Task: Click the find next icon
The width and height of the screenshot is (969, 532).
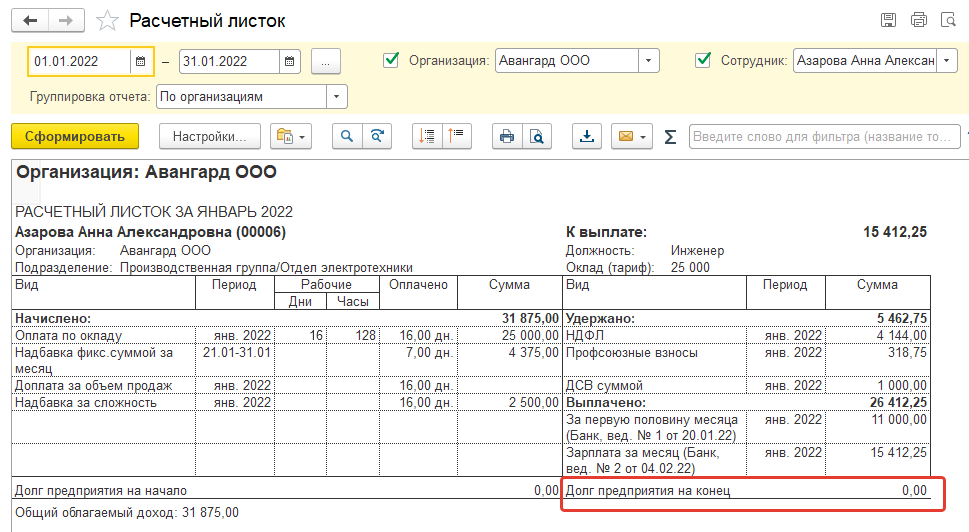Action: pyautogui.click(x=377, y=137)
